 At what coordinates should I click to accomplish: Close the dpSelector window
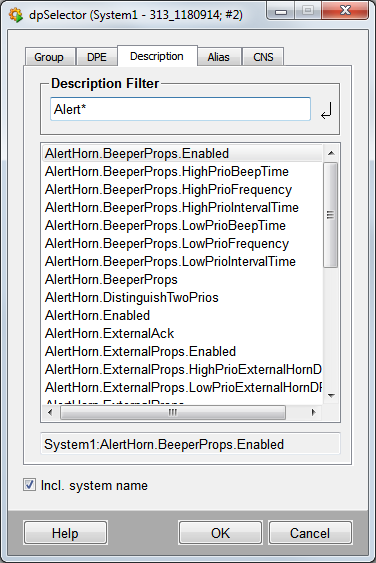pyautogui.click(x=345, y=11)
